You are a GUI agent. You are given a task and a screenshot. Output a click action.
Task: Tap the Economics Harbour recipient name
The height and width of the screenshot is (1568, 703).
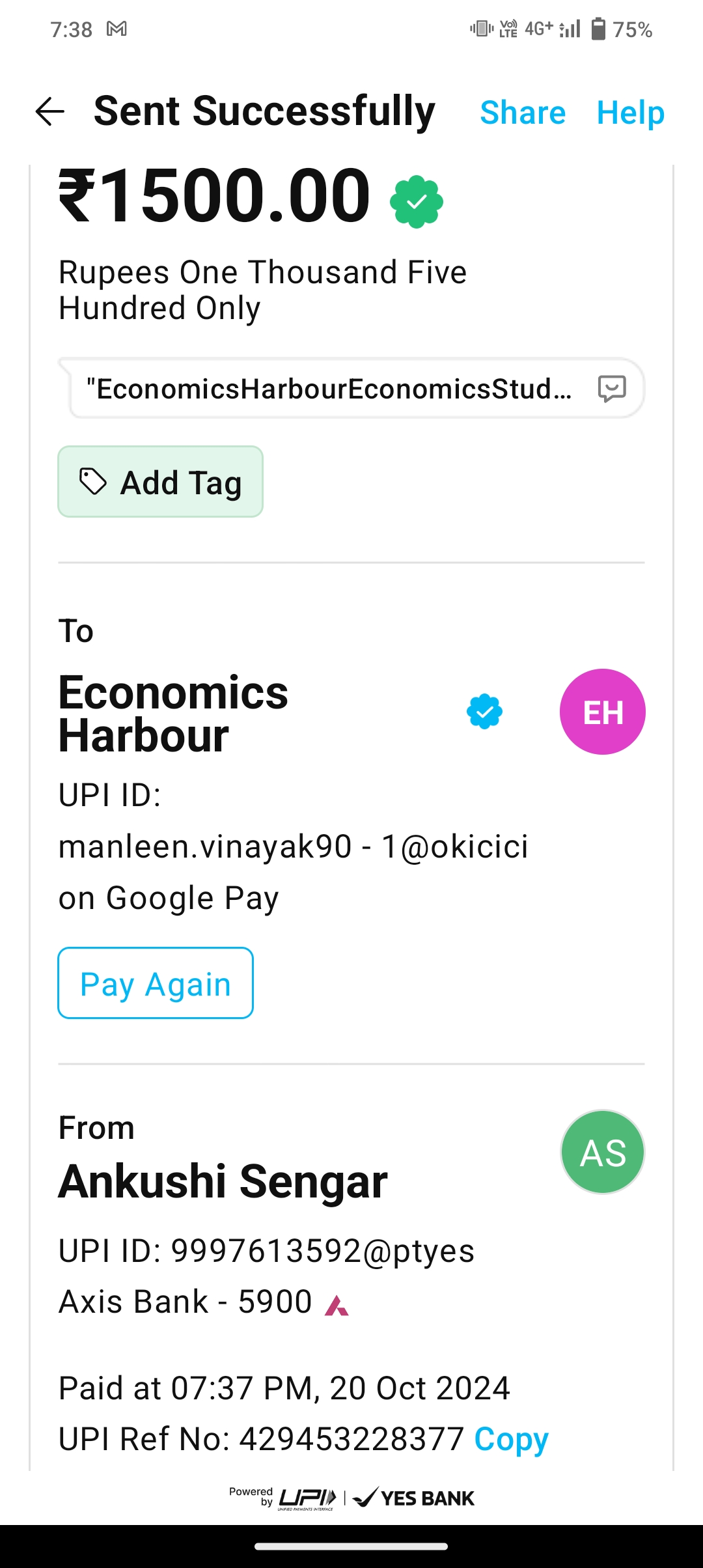click(x=173, y=714)
